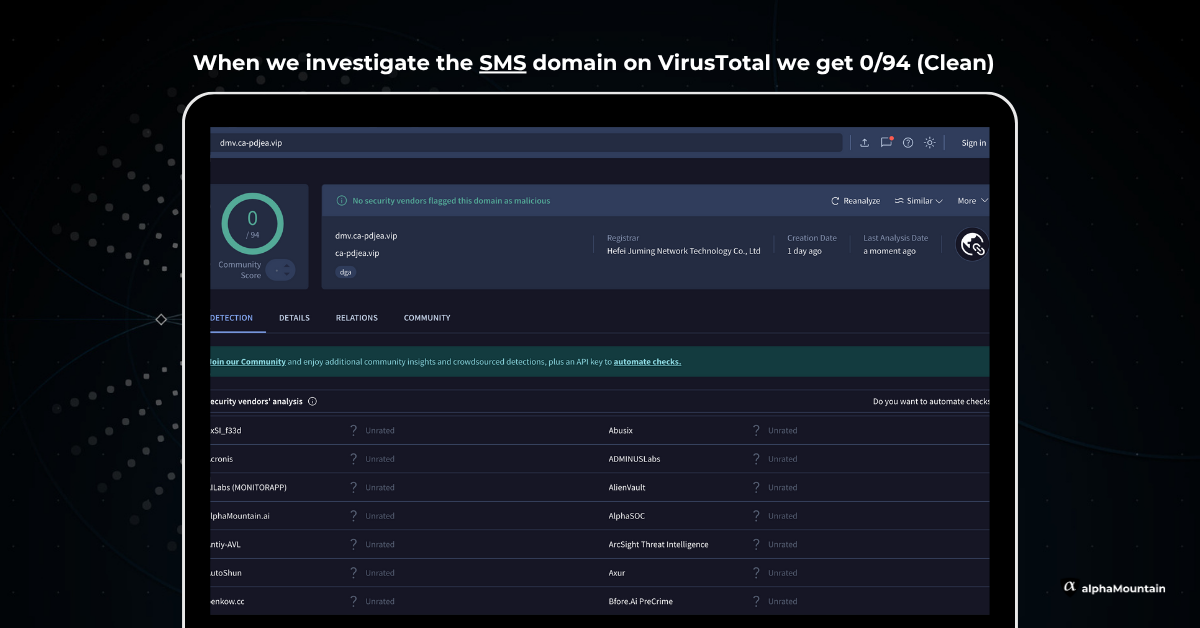Click the Creation Date value 1 day ago

point(805,251)
